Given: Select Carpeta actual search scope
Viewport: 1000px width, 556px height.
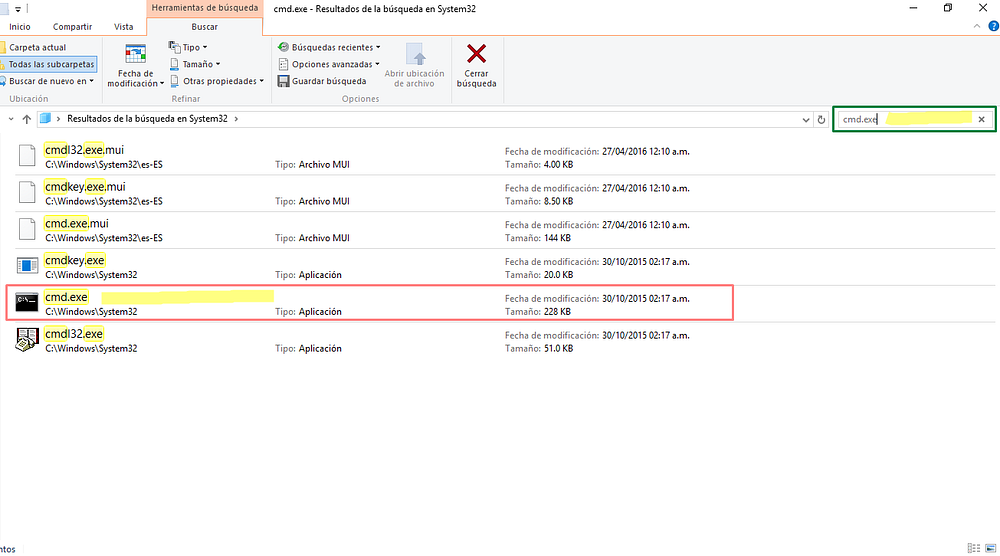Looking at the screenshot, I should coord(36,47).
